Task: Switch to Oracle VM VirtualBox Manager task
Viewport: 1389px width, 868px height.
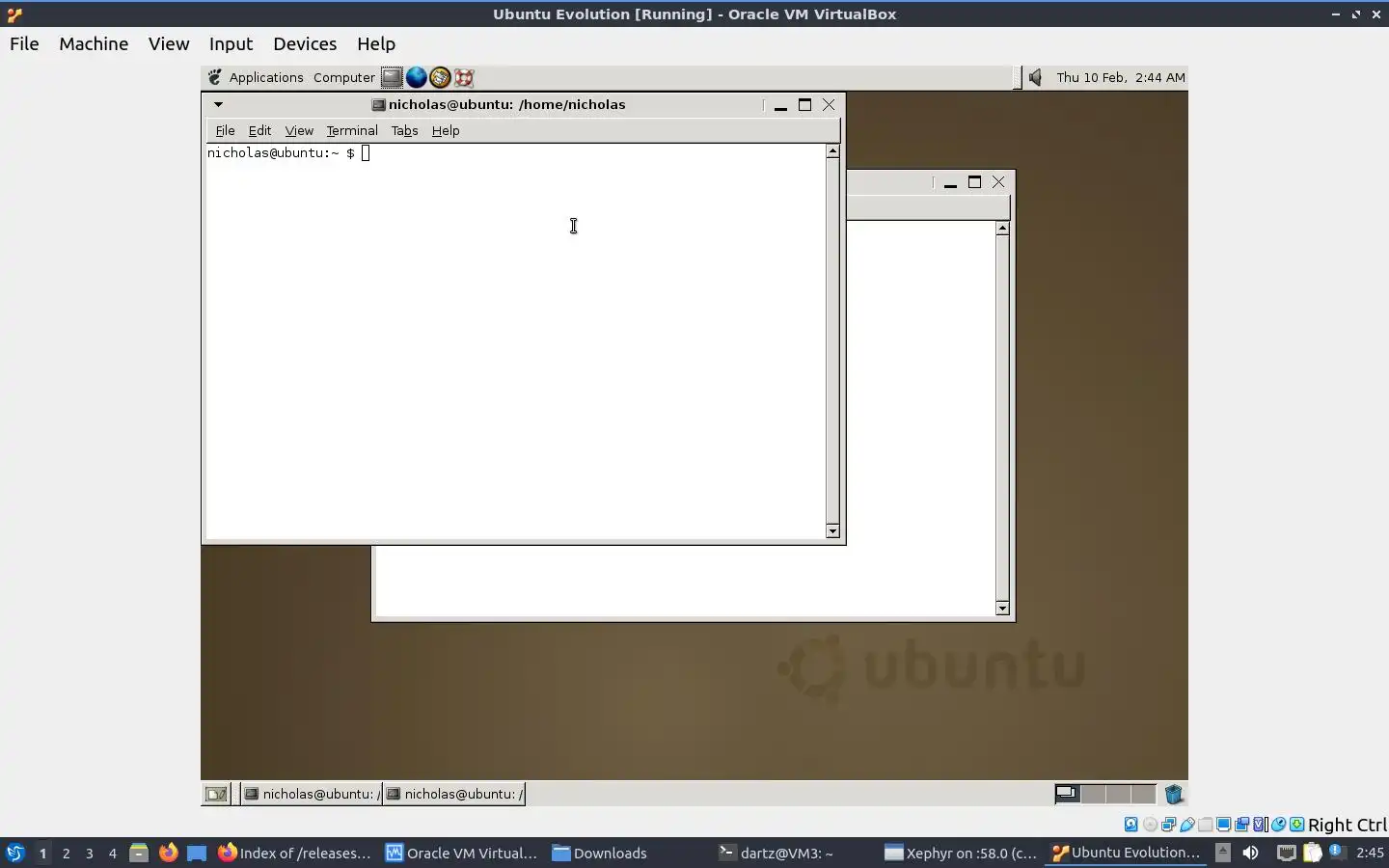Action: (x=461, y=853)
